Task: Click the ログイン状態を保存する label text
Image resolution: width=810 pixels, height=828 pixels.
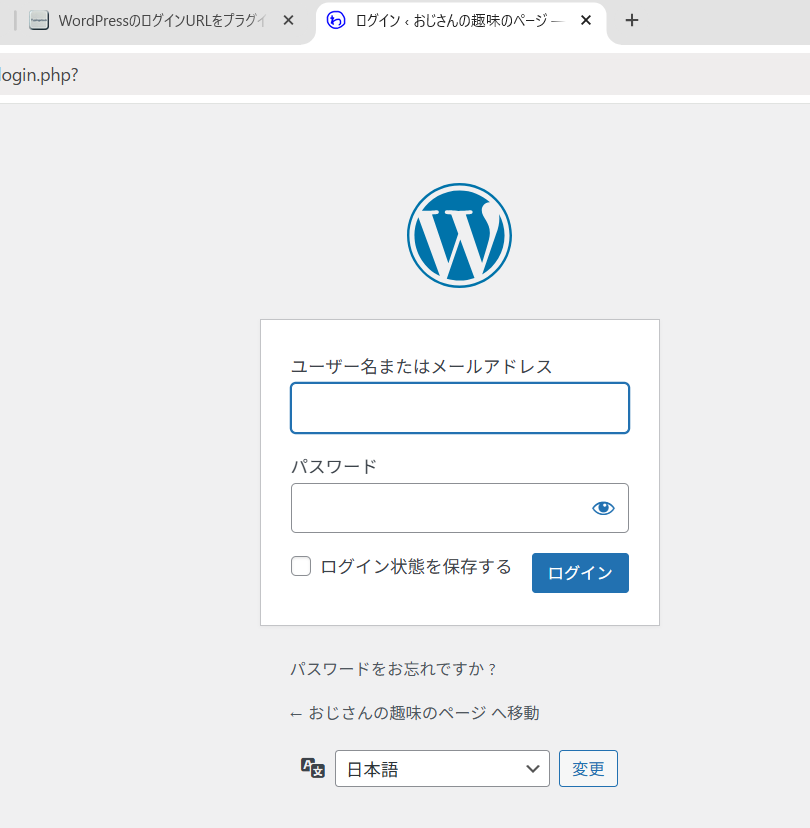Action: (416, 566)
